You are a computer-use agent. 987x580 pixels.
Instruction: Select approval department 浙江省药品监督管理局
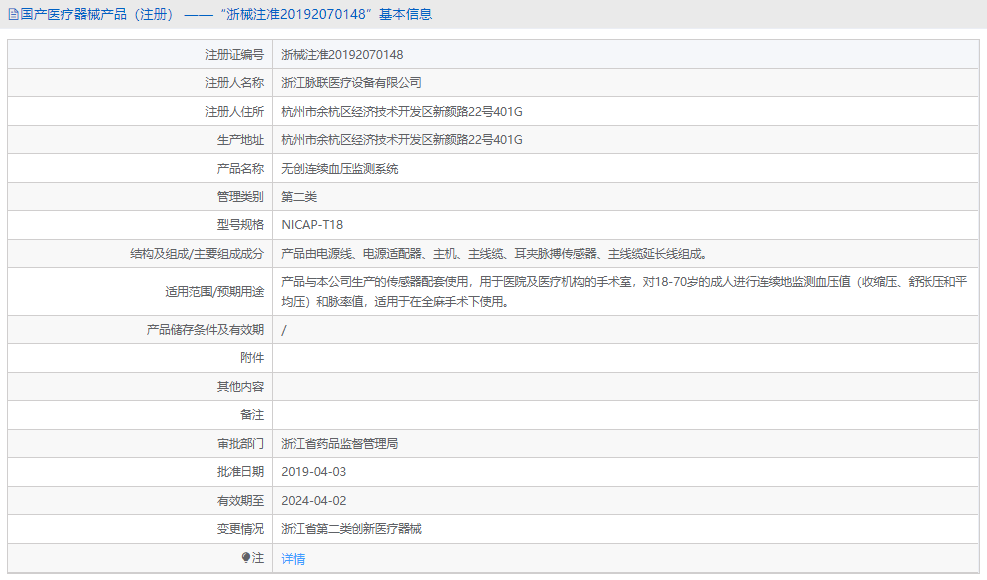(x=339, y=444)
